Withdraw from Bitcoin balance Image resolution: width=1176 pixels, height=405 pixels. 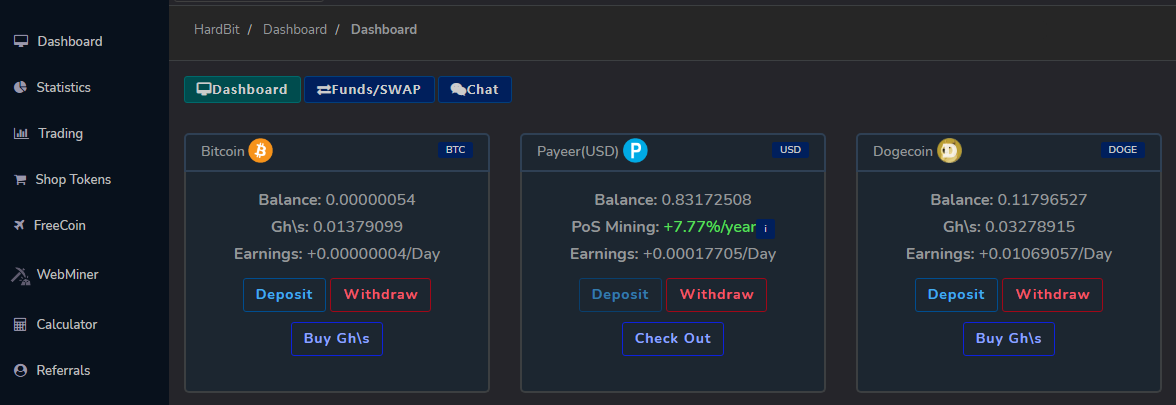(380, 295)
